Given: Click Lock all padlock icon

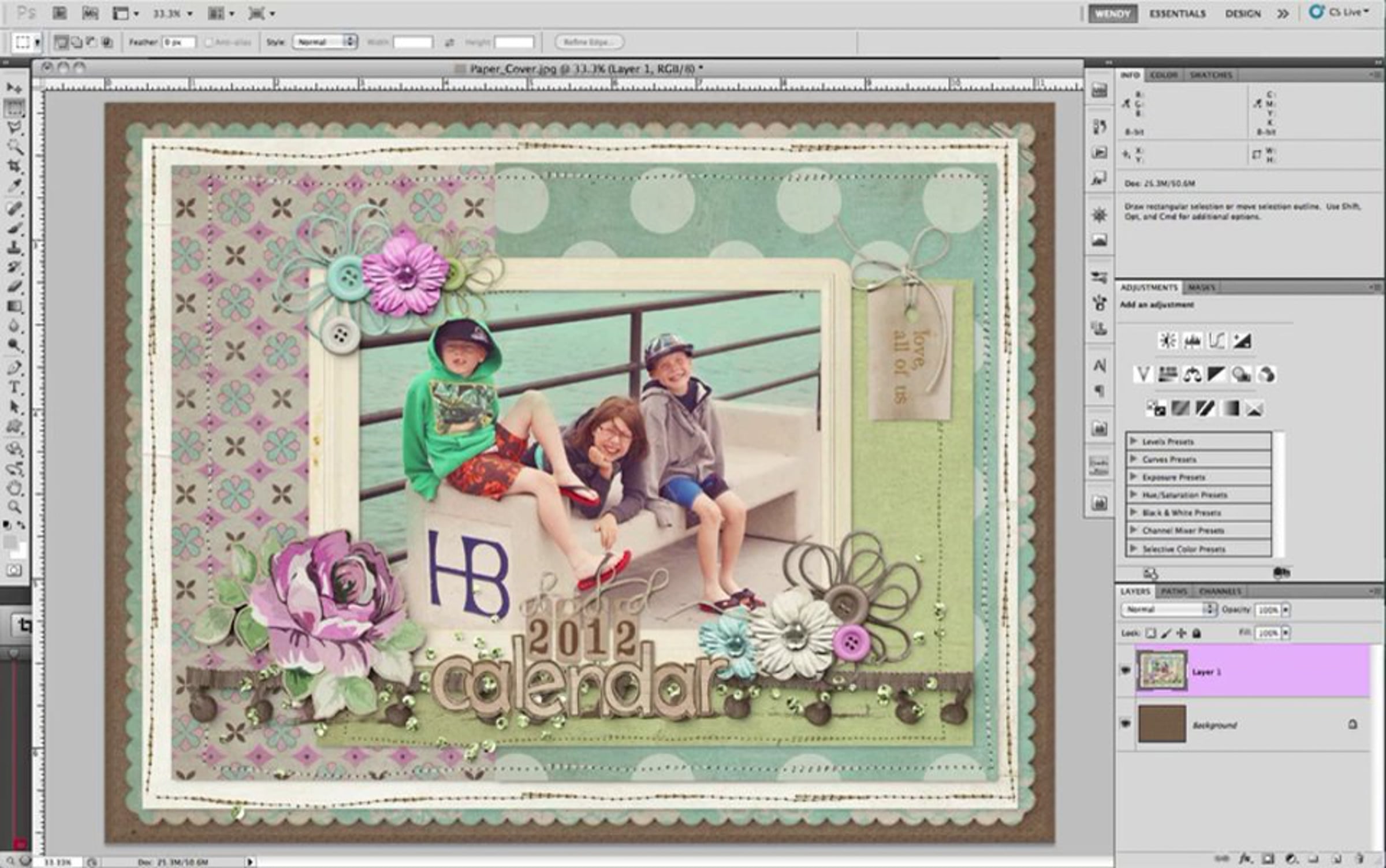Looking at the screenshot, I should click(1197, 634).
